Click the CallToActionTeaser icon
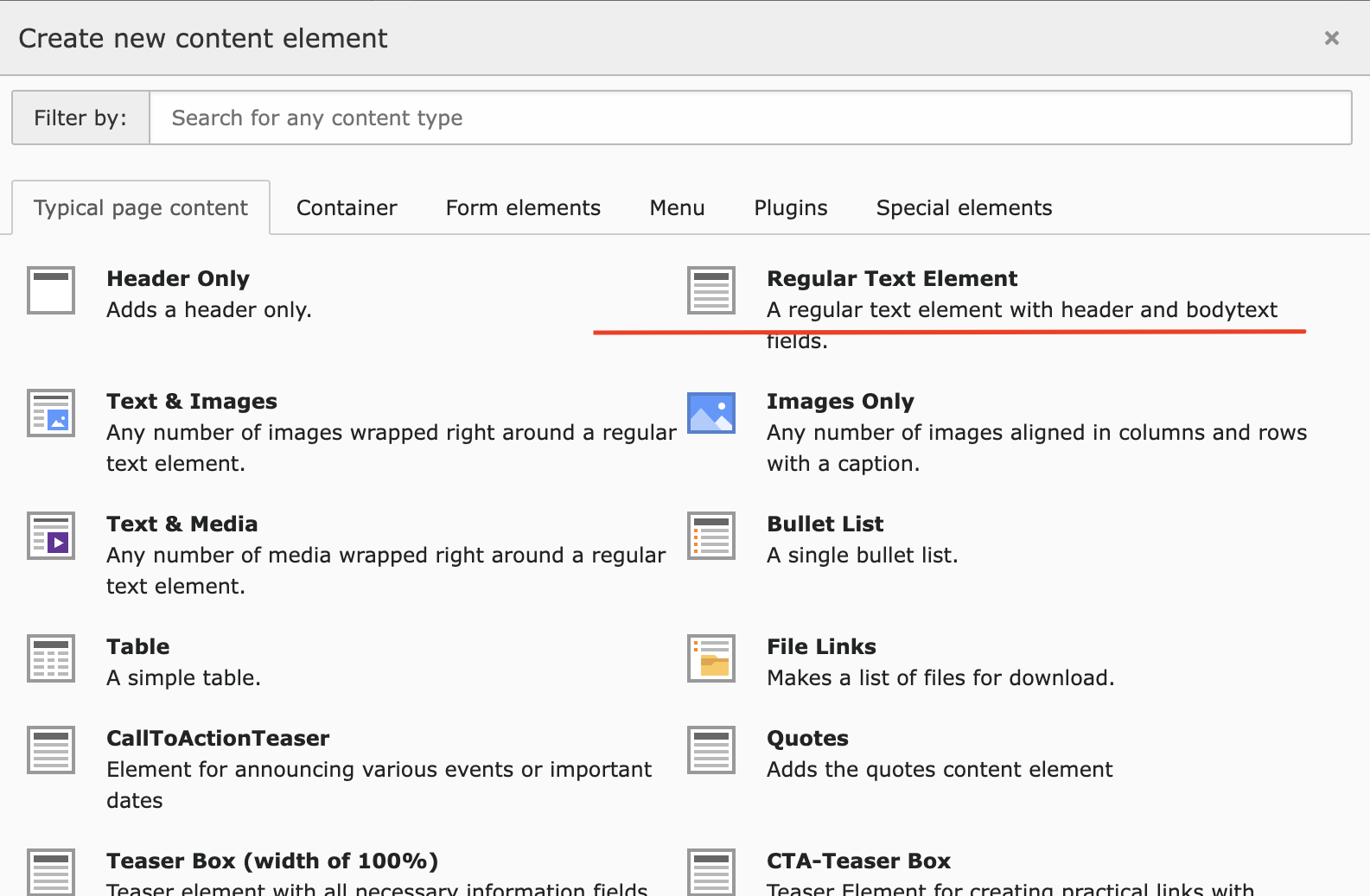Image resolution: width=1370 pixels, height=896 pixels. point(51,750)
